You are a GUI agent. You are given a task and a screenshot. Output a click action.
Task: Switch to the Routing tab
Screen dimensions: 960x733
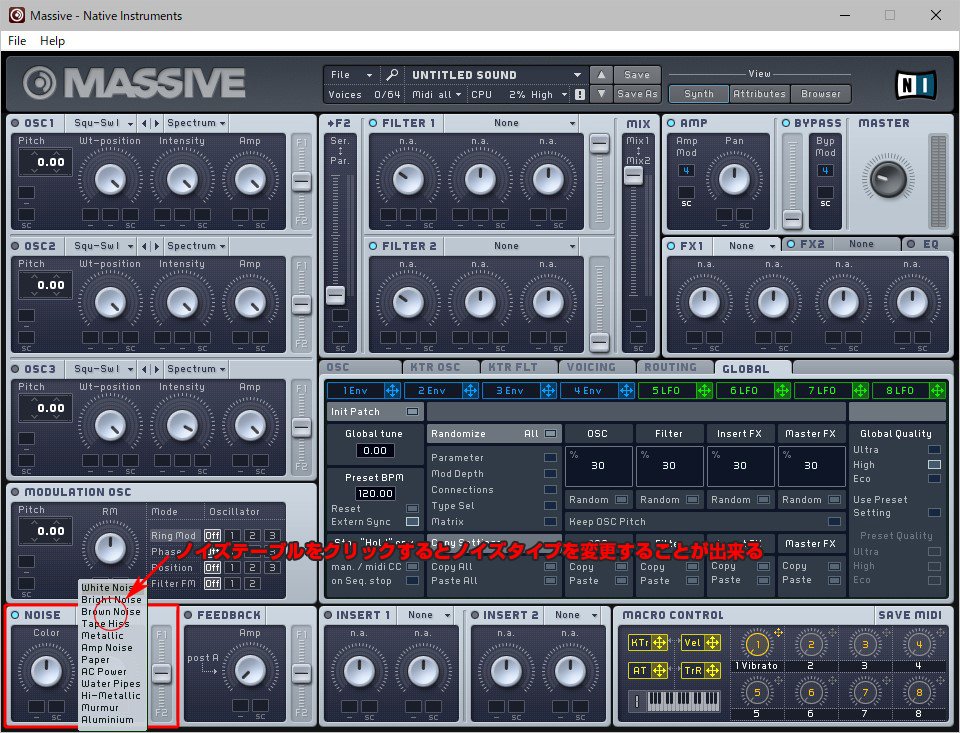pos(673,367)
